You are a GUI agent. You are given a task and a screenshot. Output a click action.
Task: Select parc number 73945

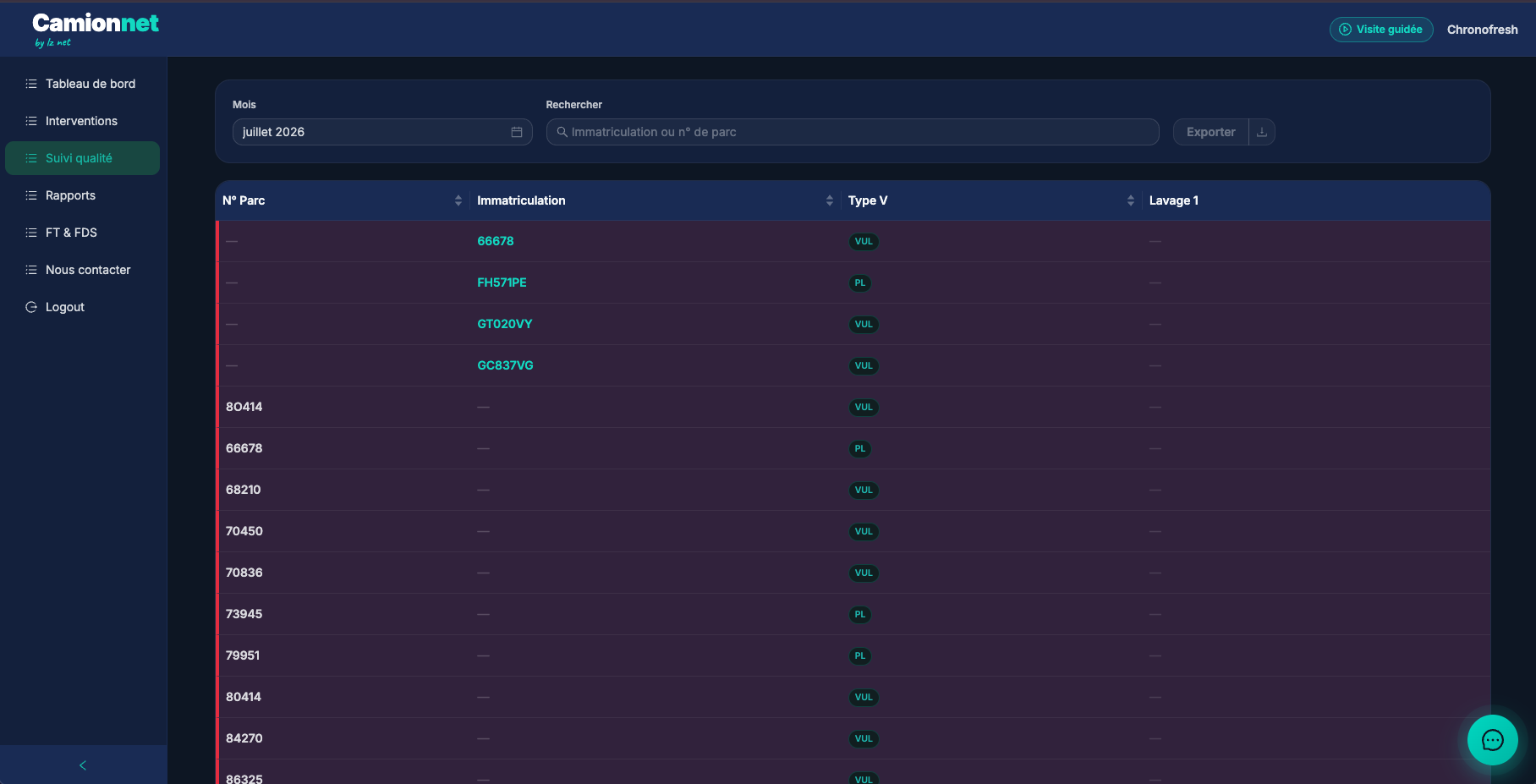(244, 614)
